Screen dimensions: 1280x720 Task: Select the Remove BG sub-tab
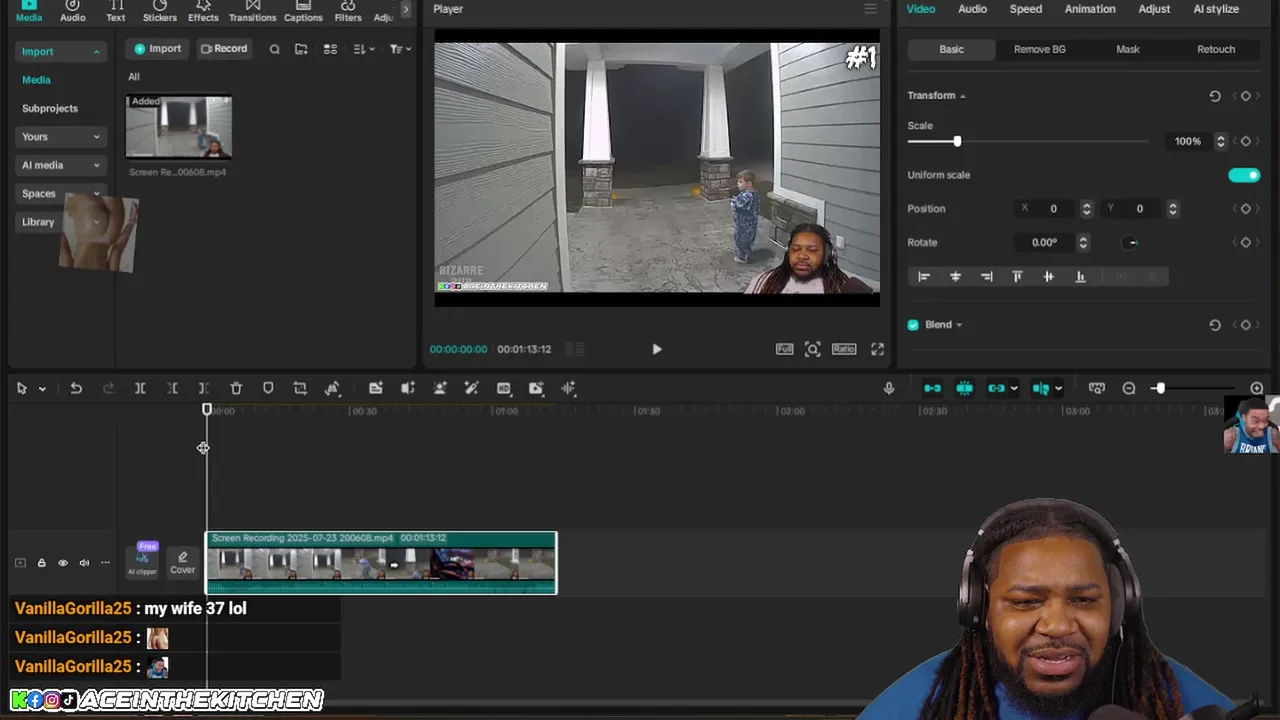pyautogui.click(x=1039, y=49)
